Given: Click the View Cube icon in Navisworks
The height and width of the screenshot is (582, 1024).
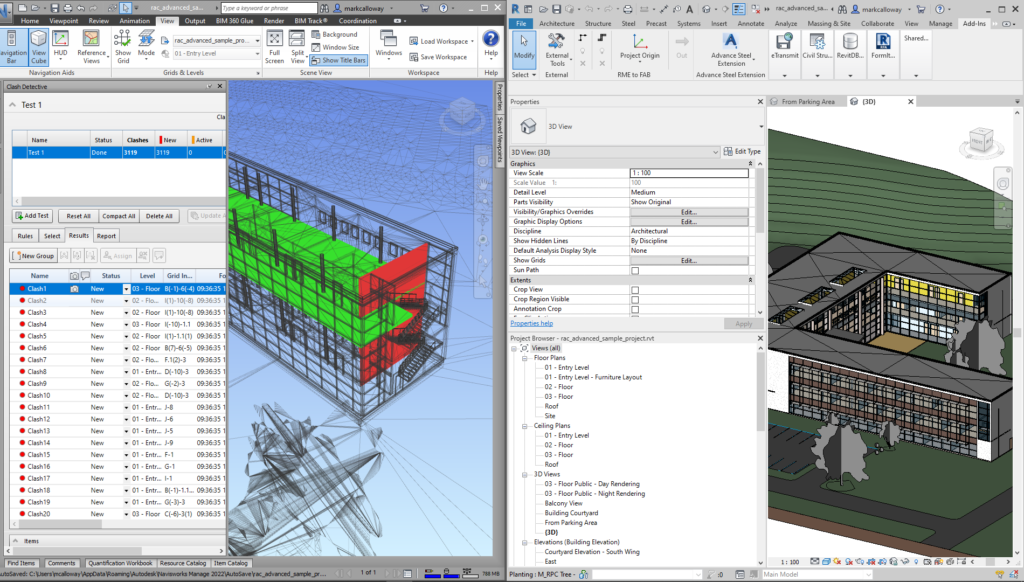Looking at the screenshot, I should (39, 47).
